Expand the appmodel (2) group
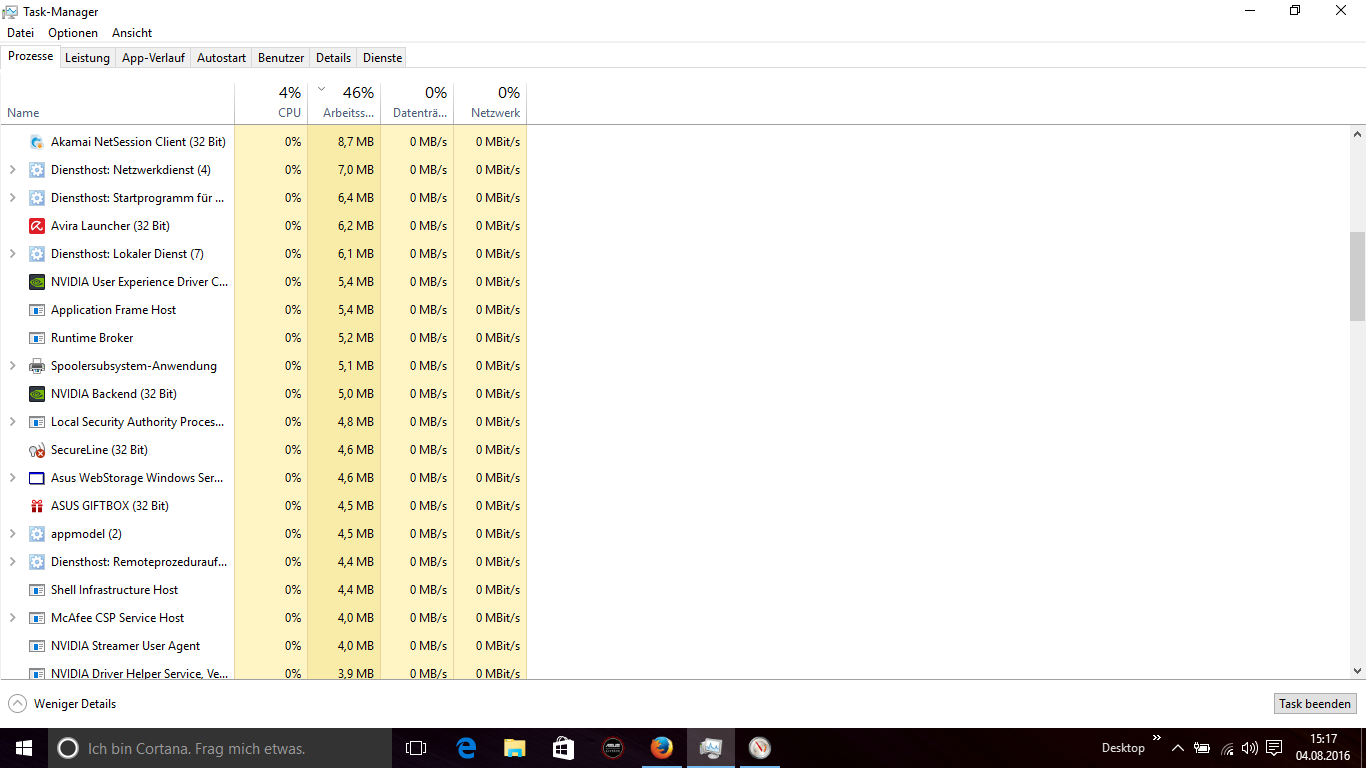This screenshot has width=1366, height=768. pyautogui.click(x=12, y=534)
